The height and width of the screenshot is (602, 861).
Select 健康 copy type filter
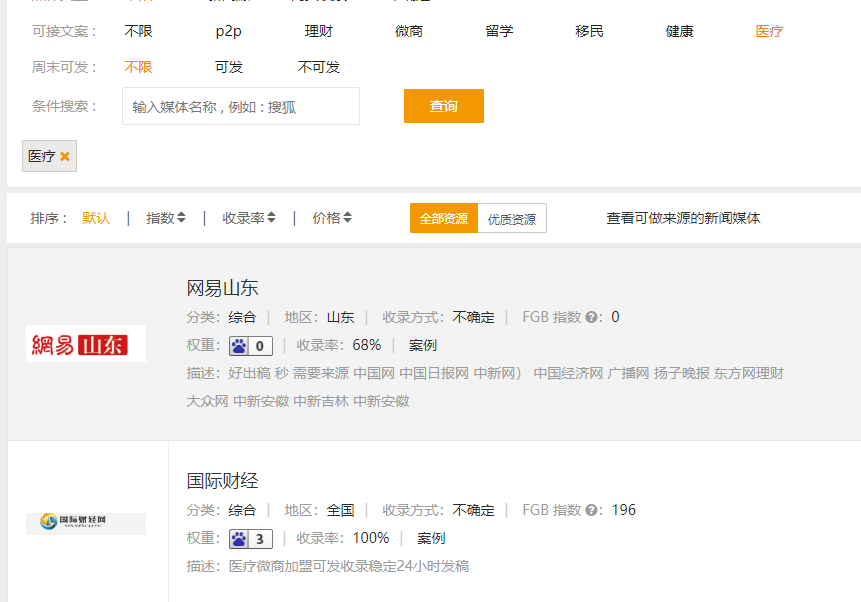[679, 31]
